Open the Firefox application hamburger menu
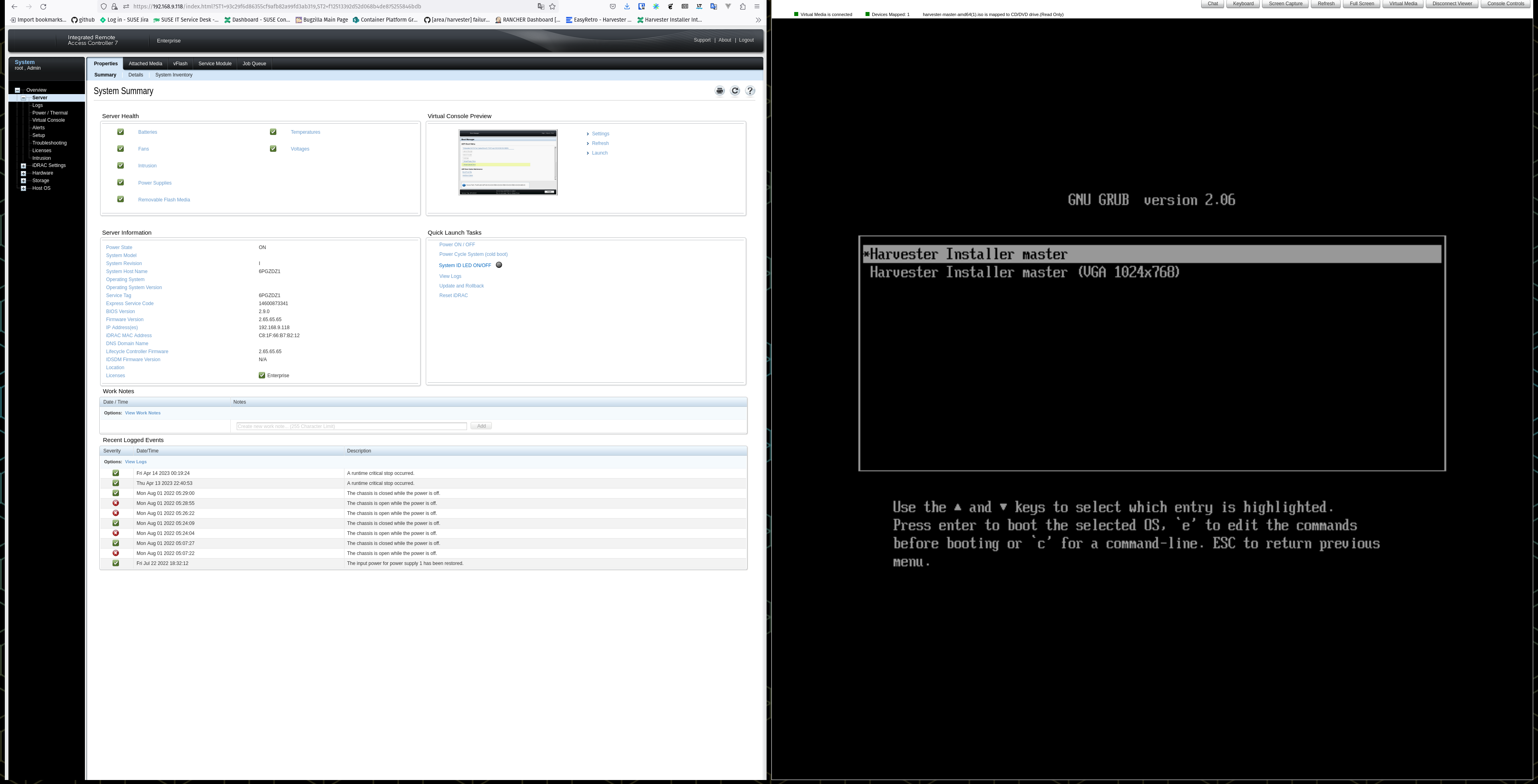The width and height of the screenshot is (1538, 784). pos(757,6)
